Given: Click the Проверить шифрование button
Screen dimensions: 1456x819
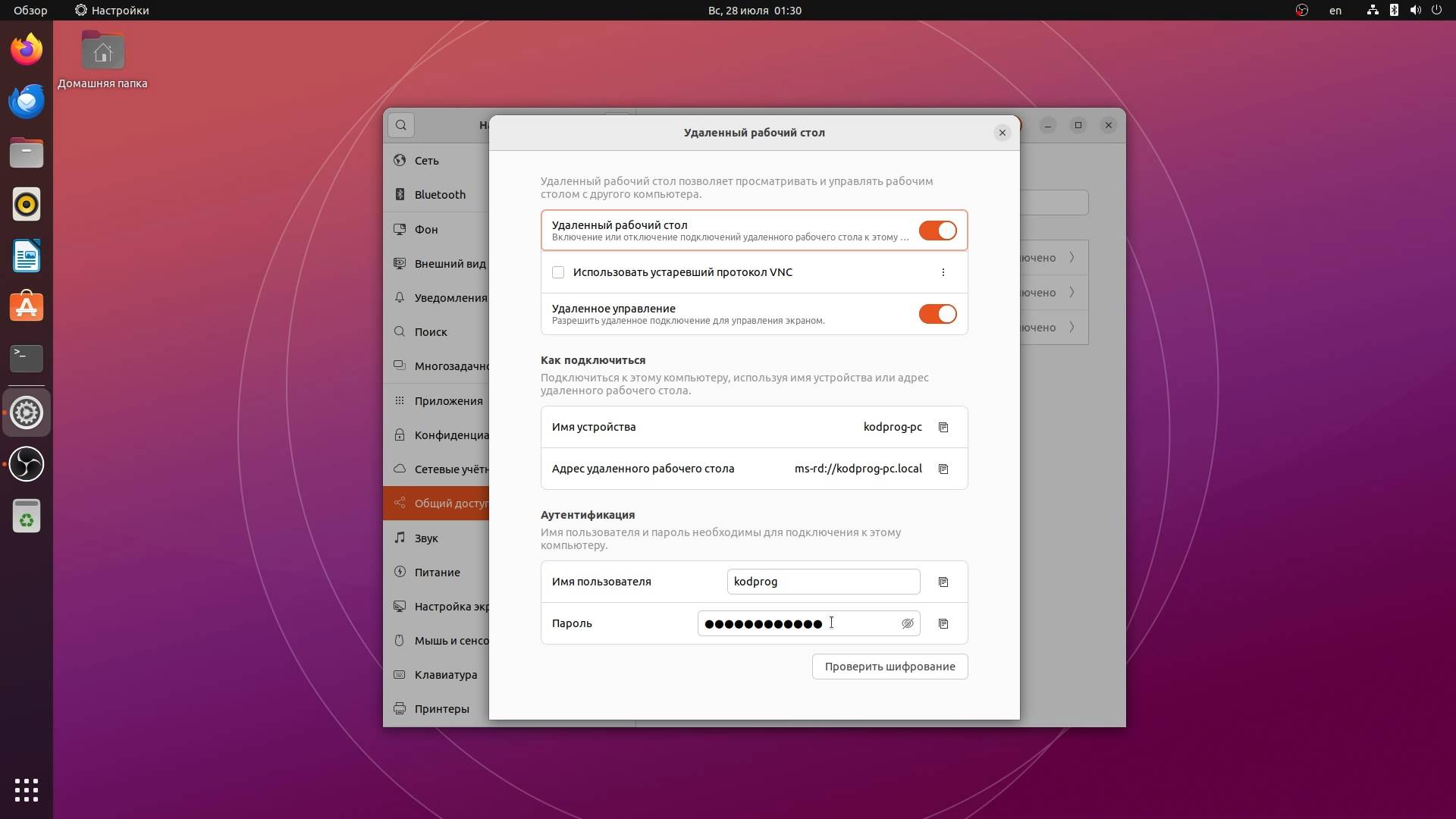Looking at the screenshot, I should (x=889, y=666).
